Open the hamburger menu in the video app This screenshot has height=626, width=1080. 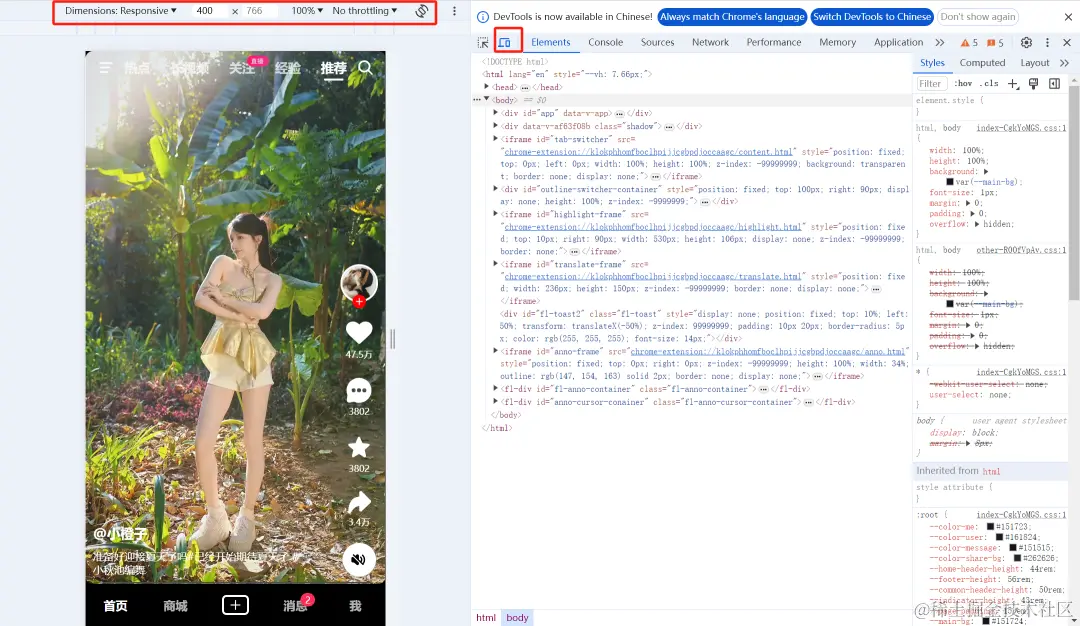click(105, 67)
